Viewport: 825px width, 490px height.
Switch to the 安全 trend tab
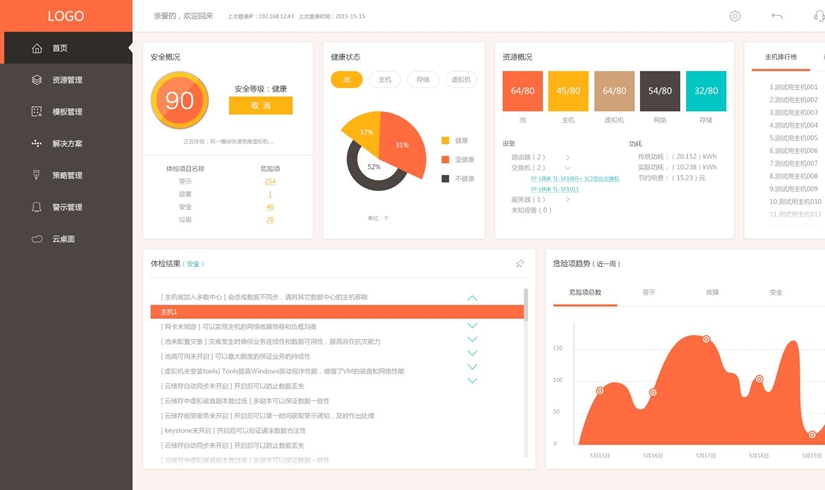pyautogui.click(x=776, y=293)
